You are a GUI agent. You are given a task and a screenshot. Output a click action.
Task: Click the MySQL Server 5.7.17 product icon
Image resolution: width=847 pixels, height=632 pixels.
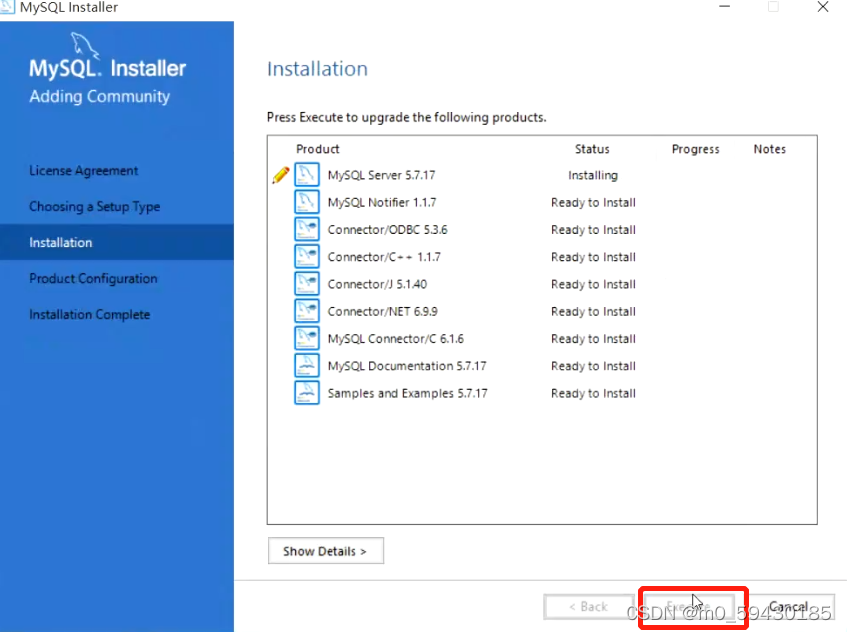pyautogui.click(x=307, y=175)
